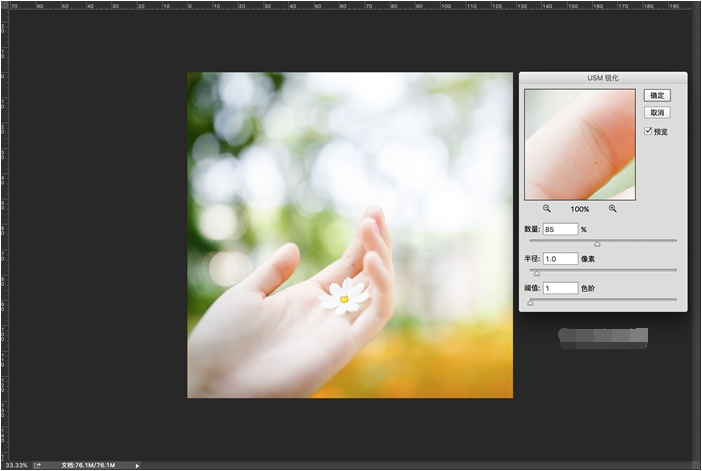Click the 阈值 threshold slider handle
The width and height of the screenshot is (702, 471).
coord(531,303)
